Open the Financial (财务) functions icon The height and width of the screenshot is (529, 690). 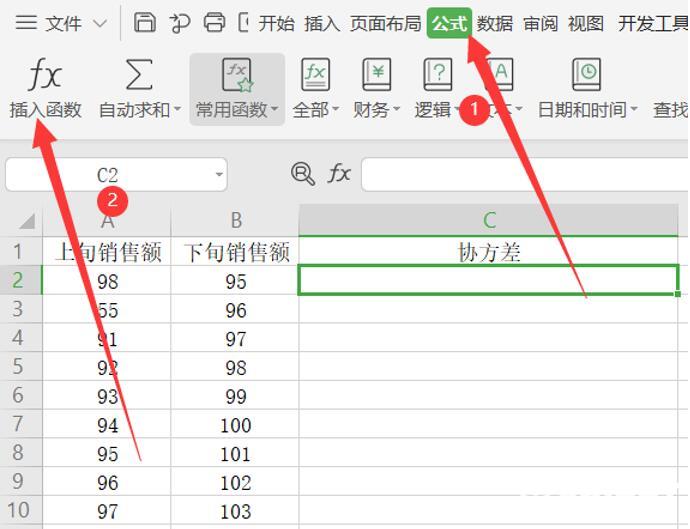[x=376, y=74]
